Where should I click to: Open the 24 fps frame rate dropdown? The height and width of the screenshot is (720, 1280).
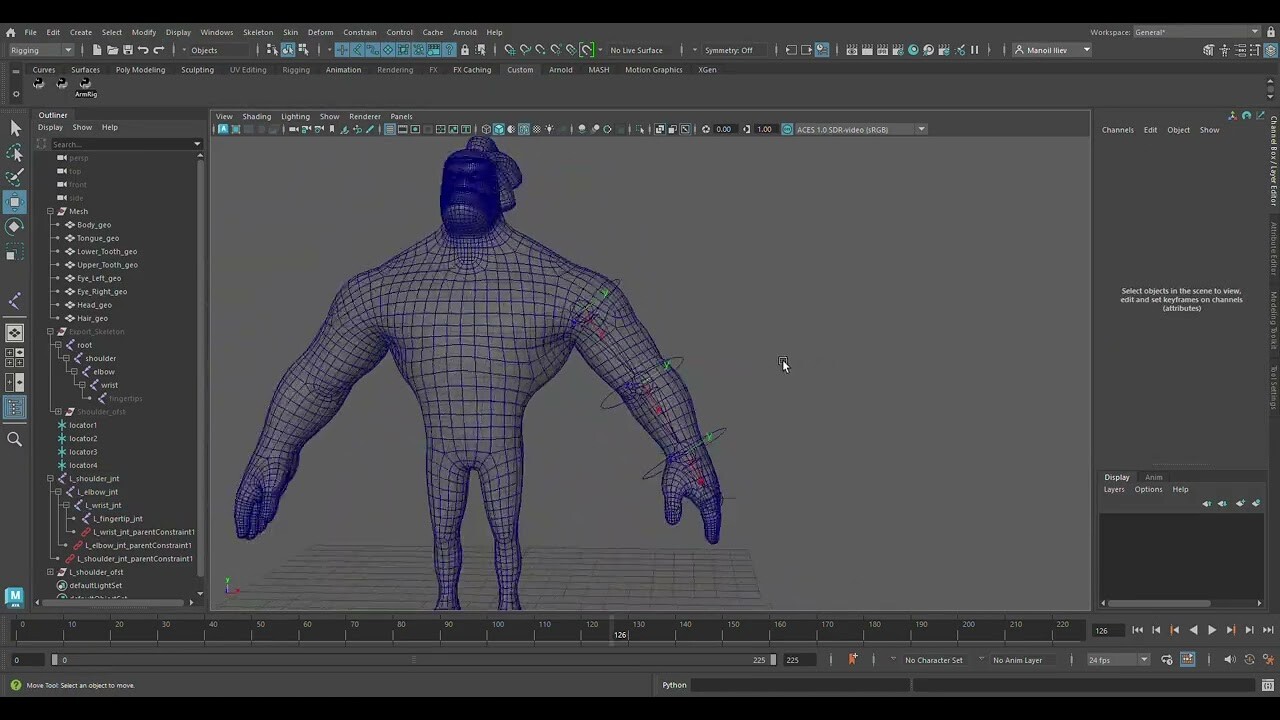click(x=1144, y=660)
